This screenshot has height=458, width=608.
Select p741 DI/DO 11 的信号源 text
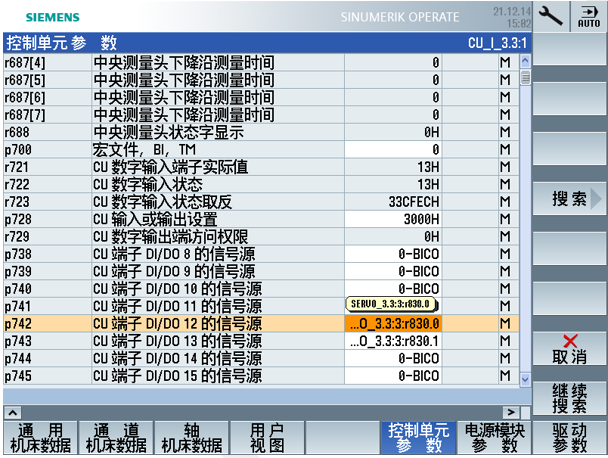pyautogui.click(x=177, y=306)
